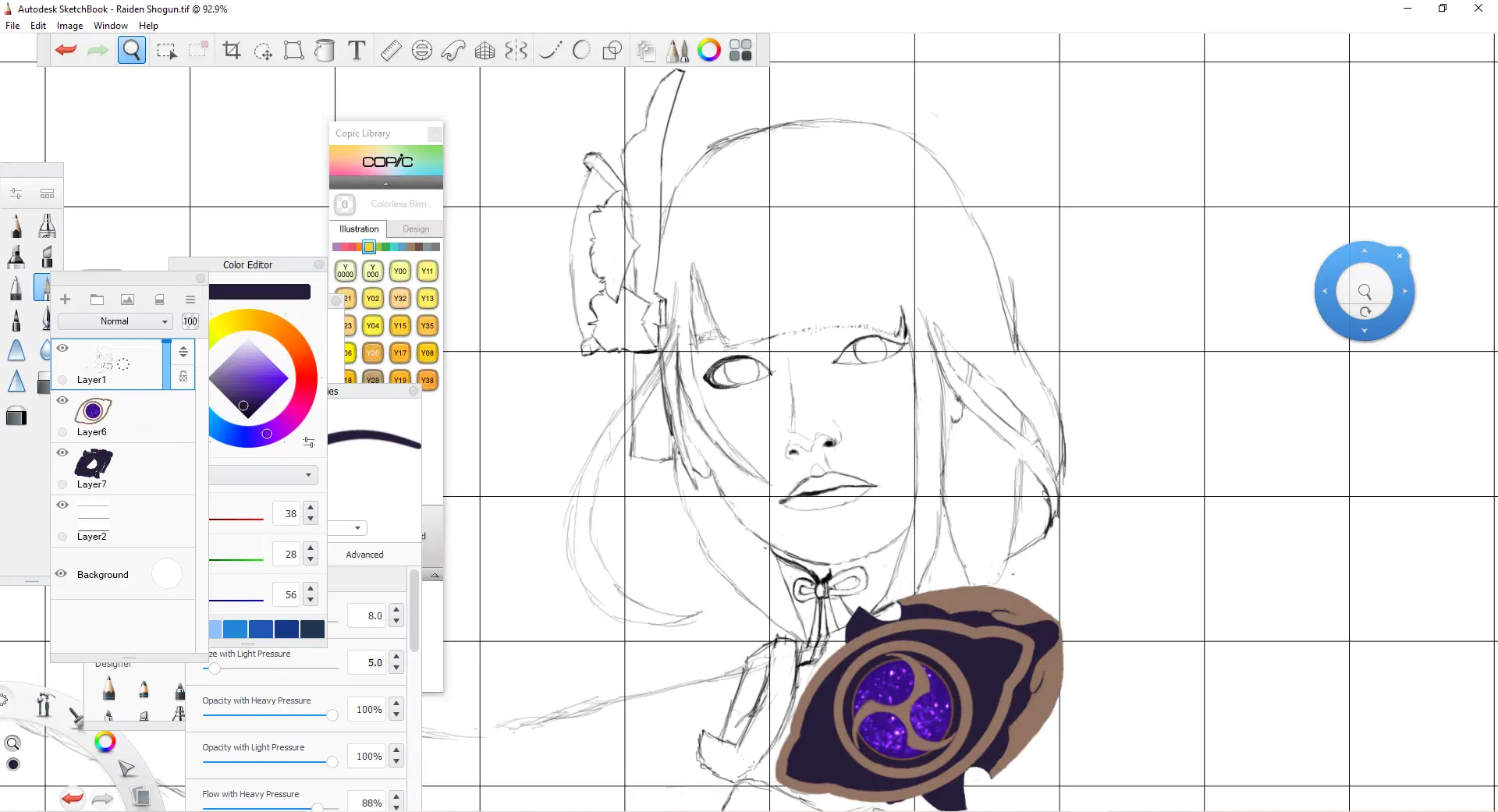Open the Brush Palette pencils icon
The width and height of the screenshot is (1498, 812).
677,51
